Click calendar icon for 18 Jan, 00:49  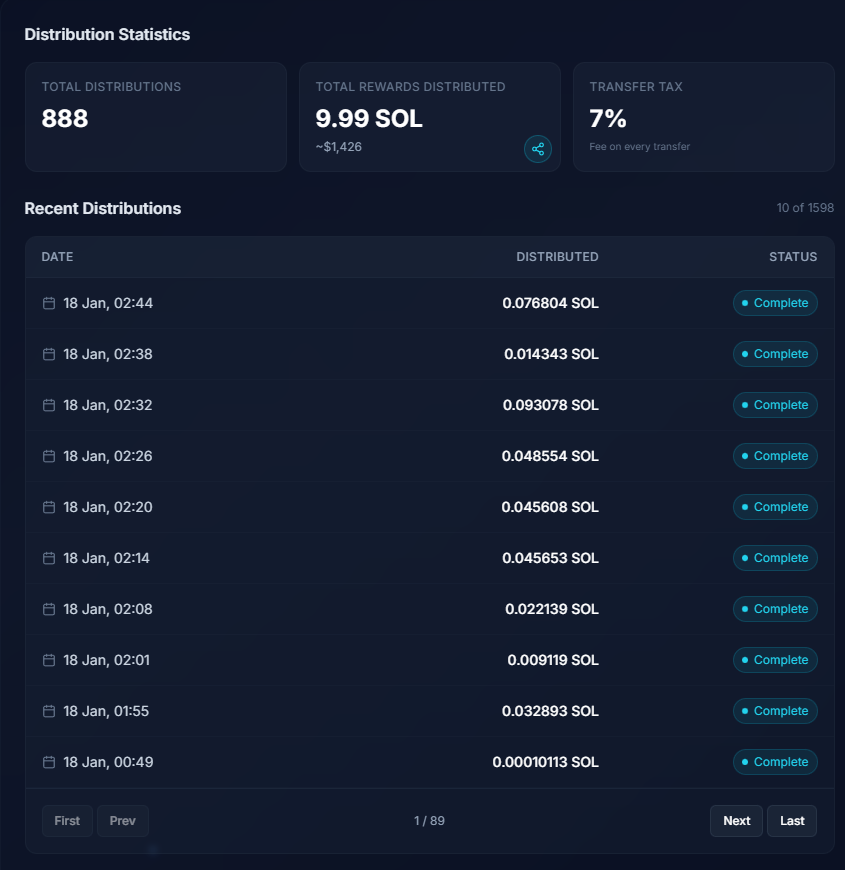tap(49, 762)
